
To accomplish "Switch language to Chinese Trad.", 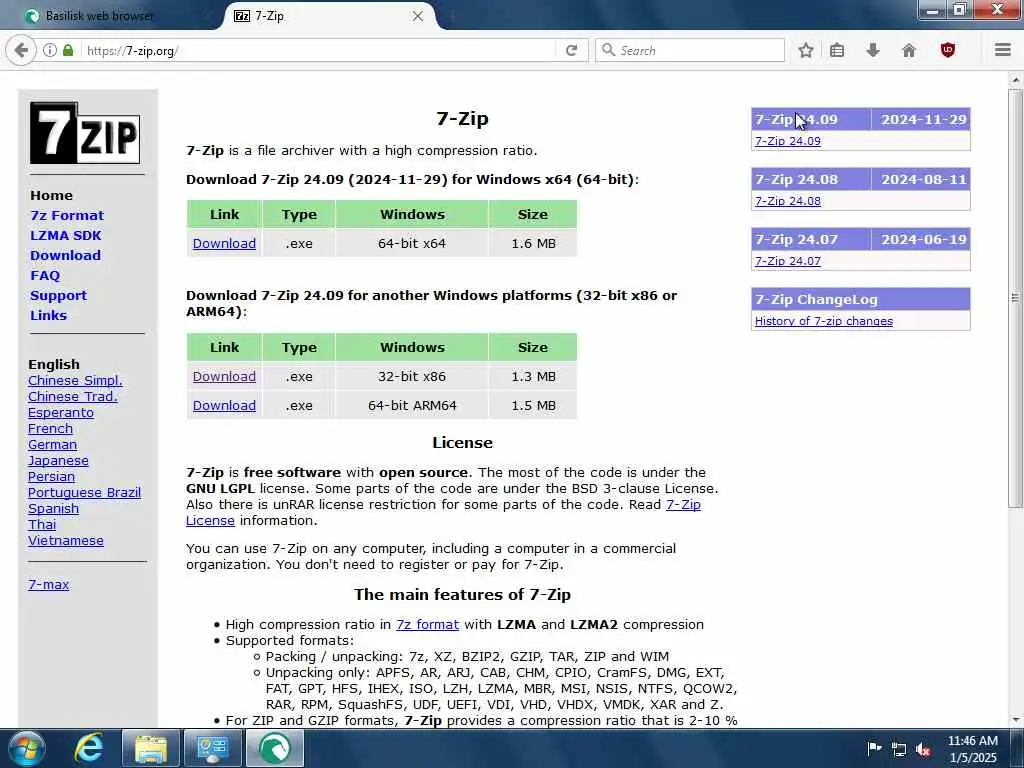I will click(x=72, y=396).
